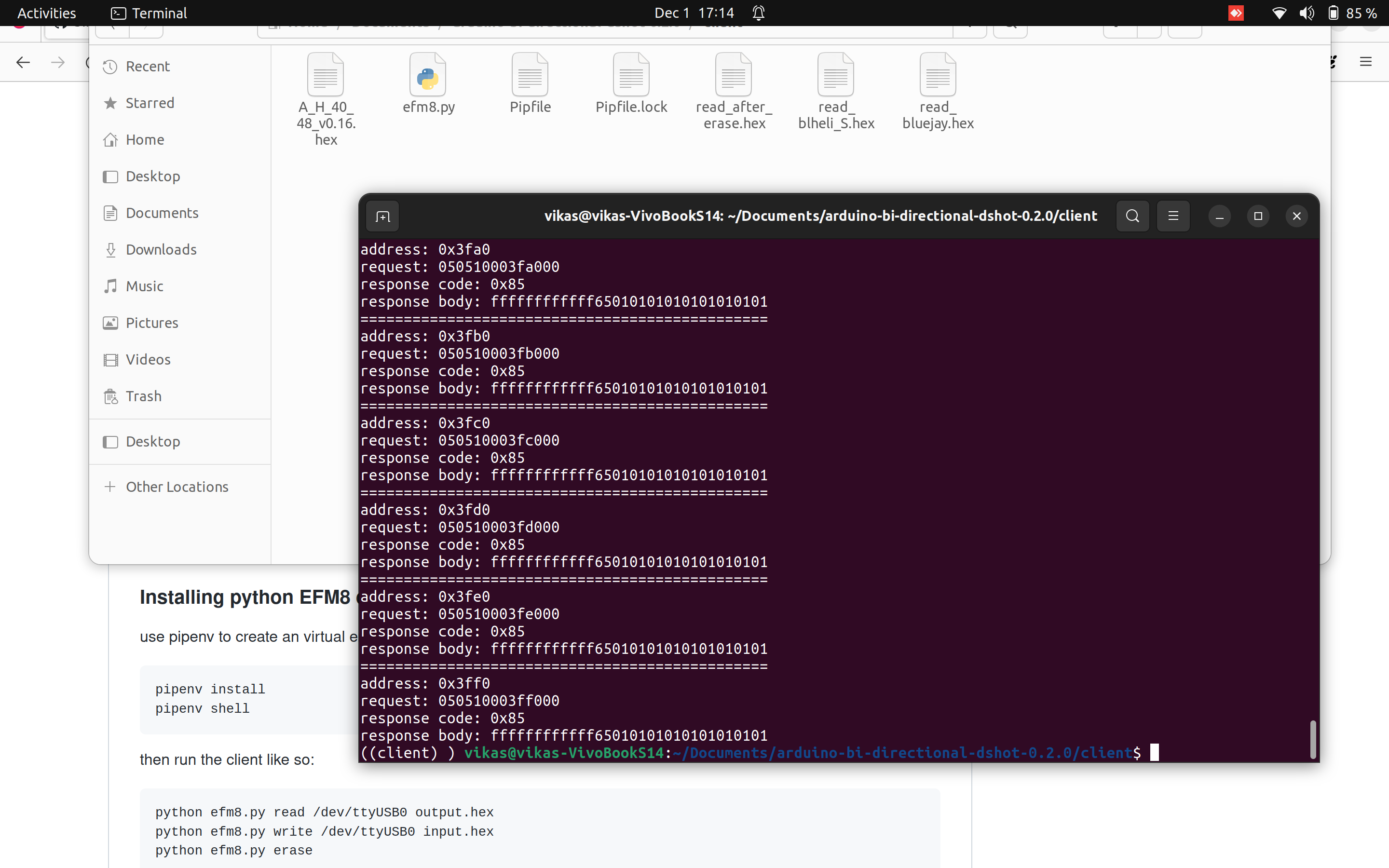Image resolution: width=1389 pixels, height=868 pixels.
Task: Open the terminal search
Action: tap(1131, 216)
